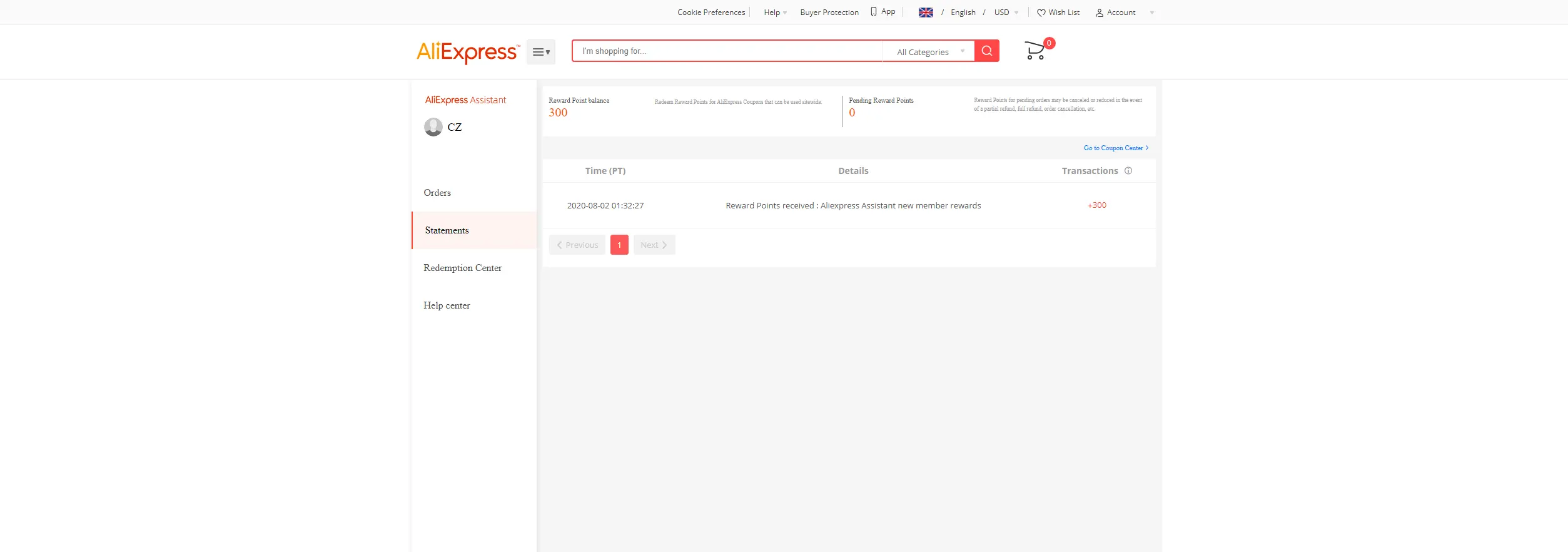Select the Statements sidebar item
This screenshot has height=552, width=1568.
474,230
